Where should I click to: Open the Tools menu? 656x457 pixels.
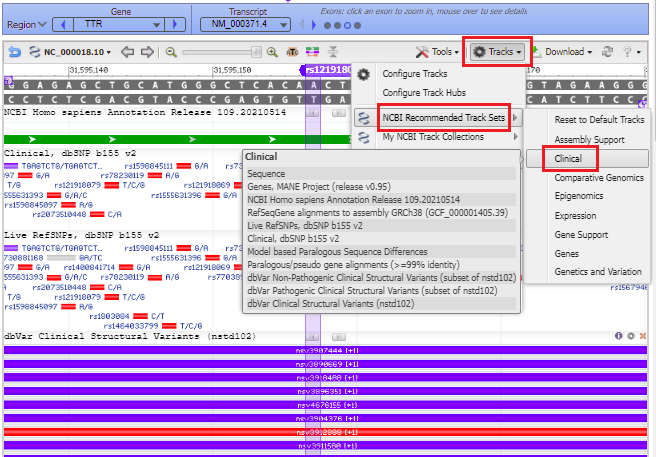(438, 51)
